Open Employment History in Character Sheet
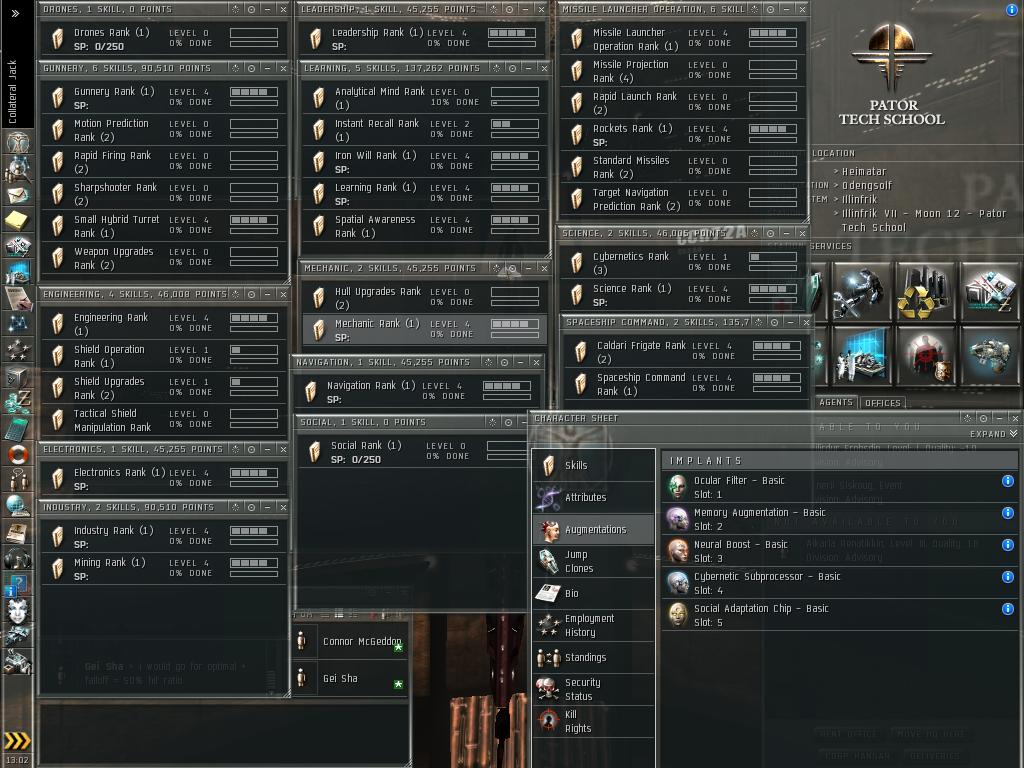1024x768 pixels. click(594, 626)
